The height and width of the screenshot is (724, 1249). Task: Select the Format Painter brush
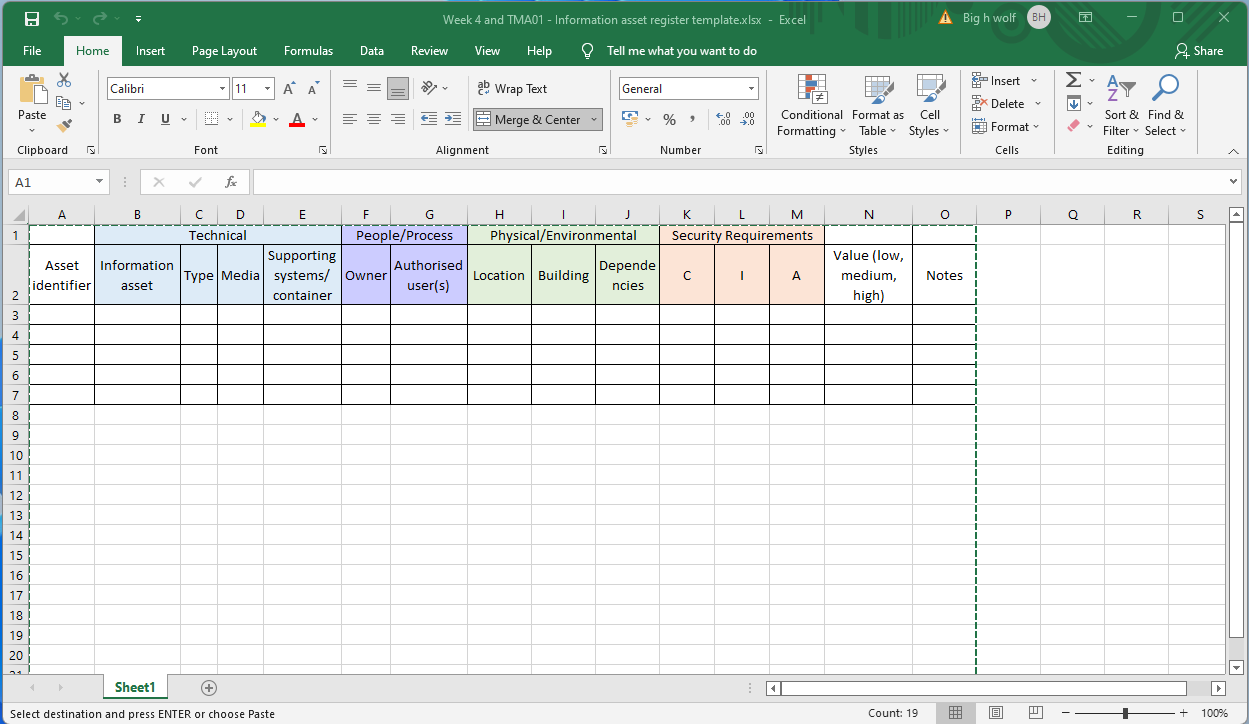[64, 126]
